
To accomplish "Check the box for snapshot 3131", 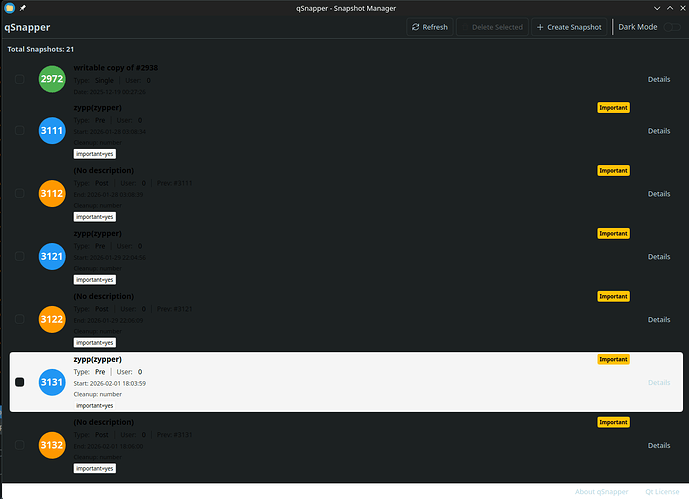I will click(x=20, y=382).
